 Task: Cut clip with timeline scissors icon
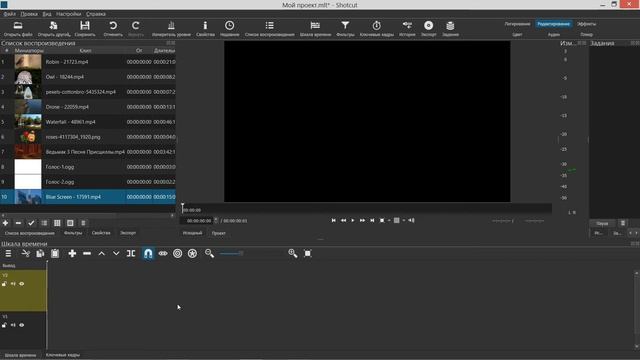[25, 253]
